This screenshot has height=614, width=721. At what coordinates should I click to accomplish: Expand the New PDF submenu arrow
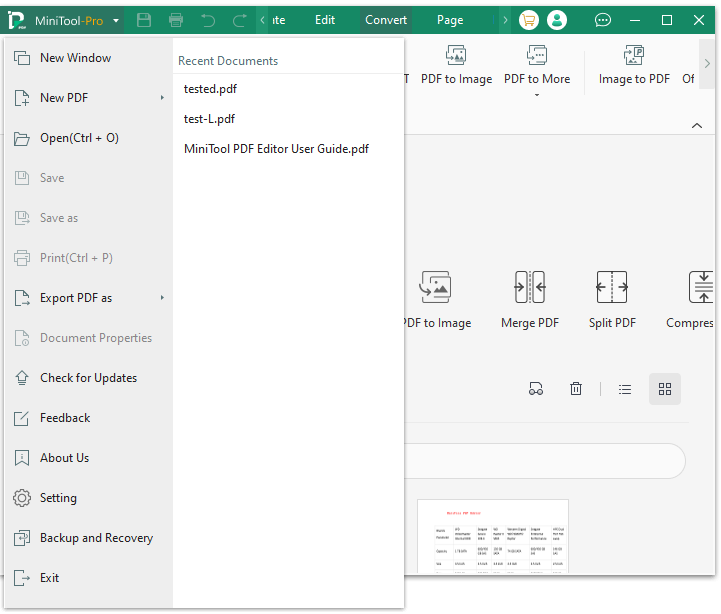162,98
